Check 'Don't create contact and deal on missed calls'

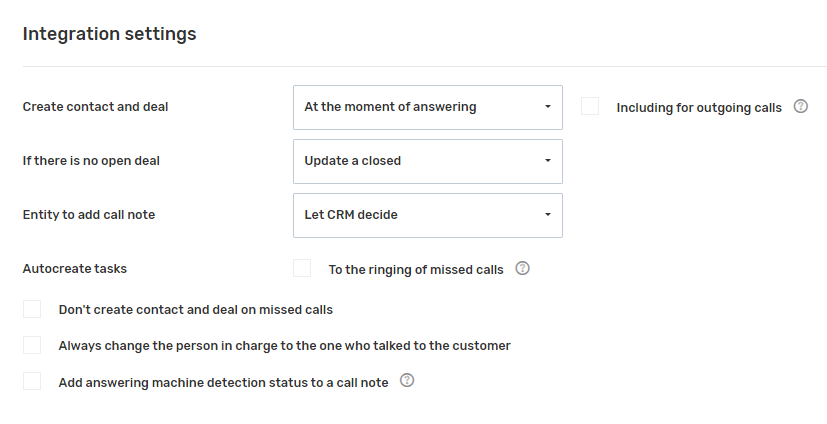(x=32, y=309)
